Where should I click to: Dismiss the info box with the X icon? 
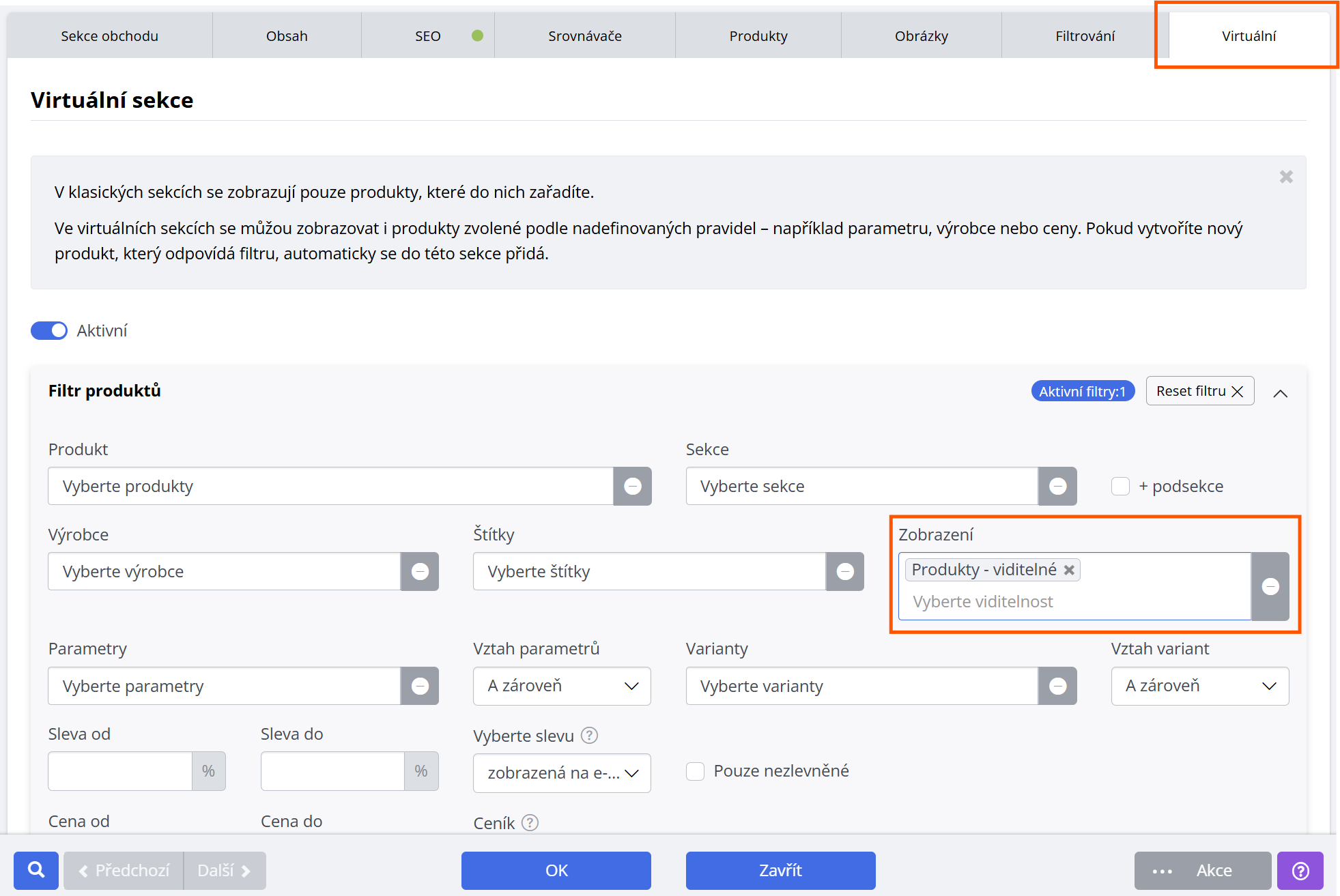coord(1286,177)
